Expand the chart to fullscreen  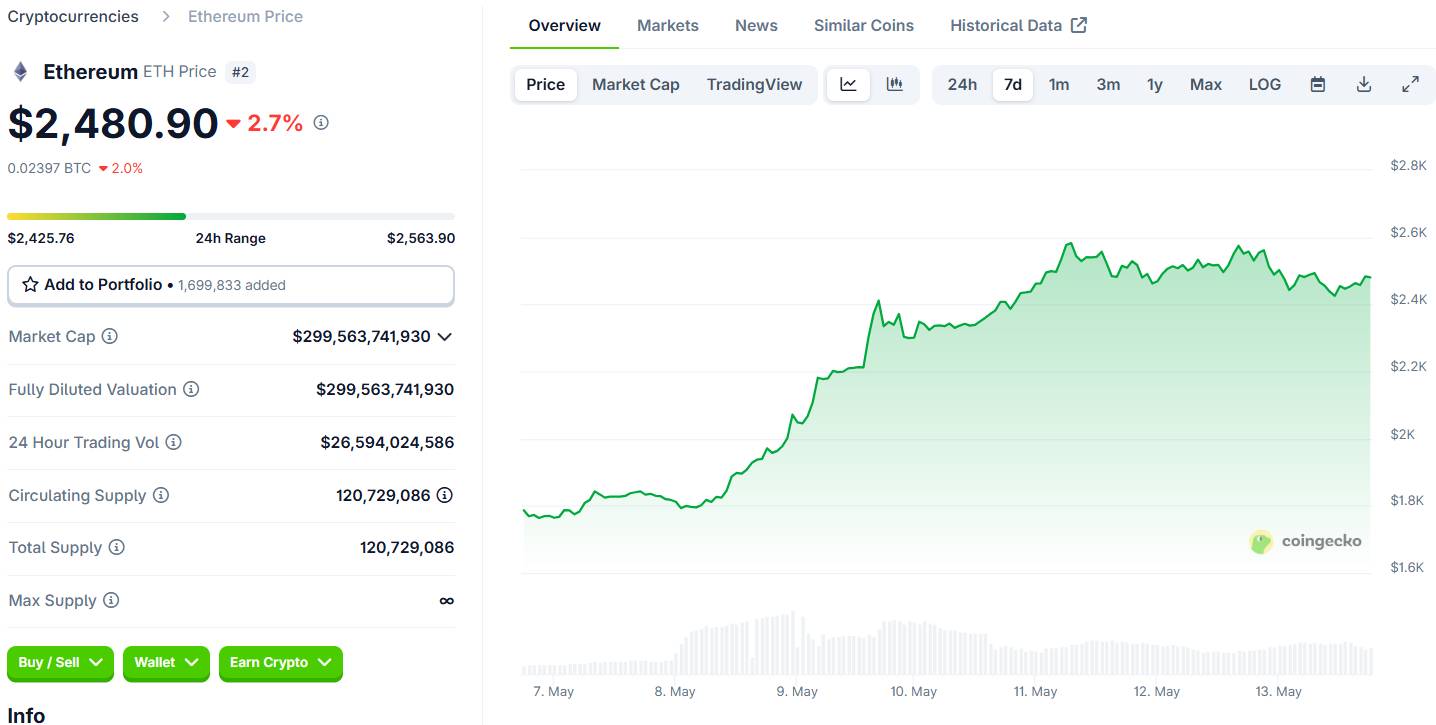click(1410, 84)
